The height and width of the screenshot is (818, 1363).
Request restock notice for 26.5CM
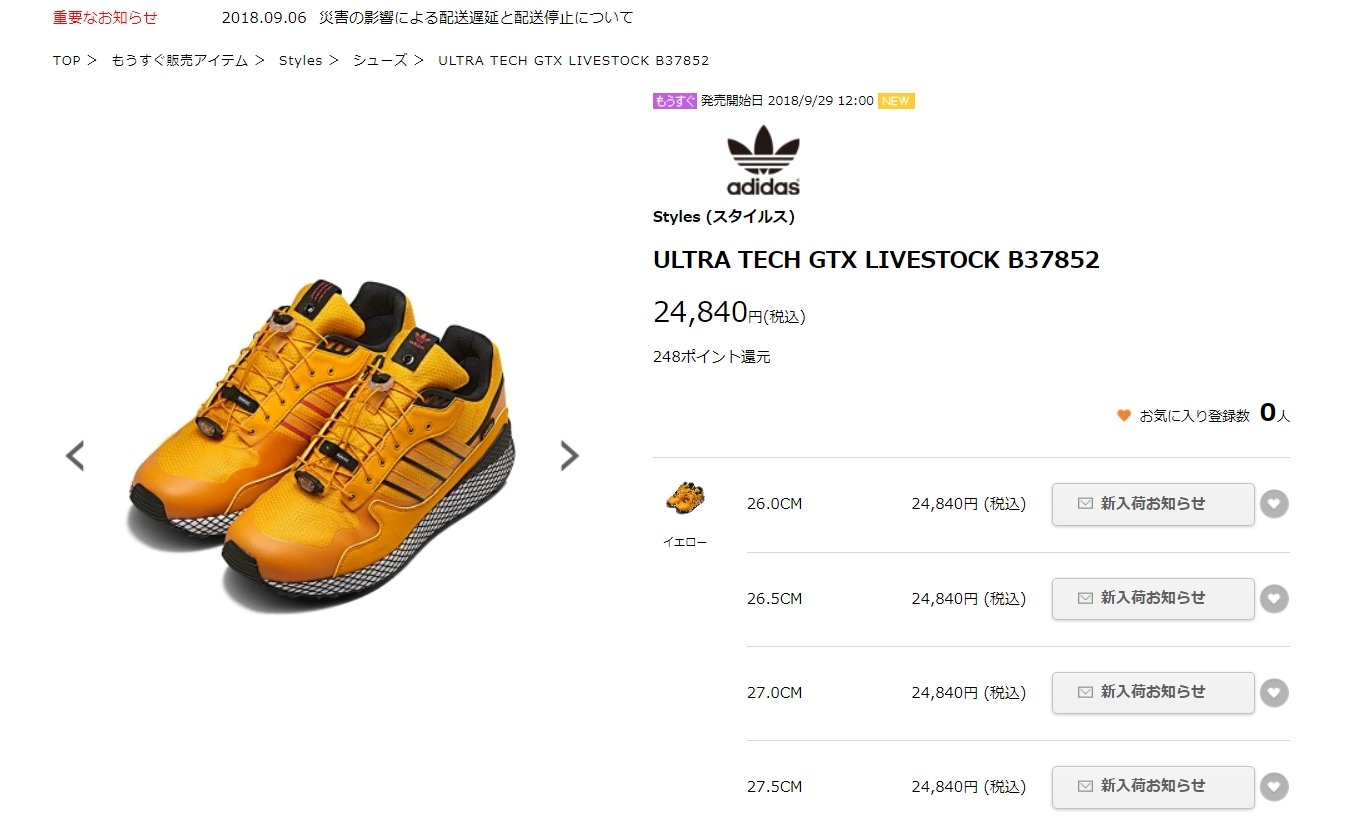coord(1153,598)
